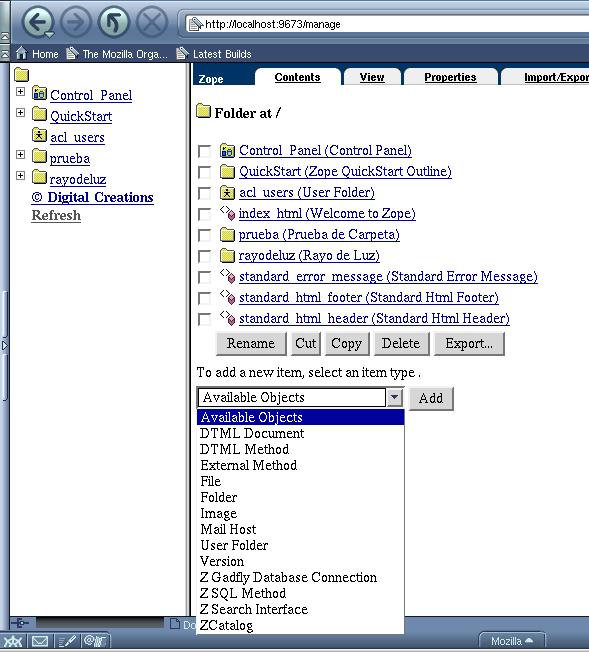Click the Delete button
Screen dimensions: 589x652
[x=401, y=343]
